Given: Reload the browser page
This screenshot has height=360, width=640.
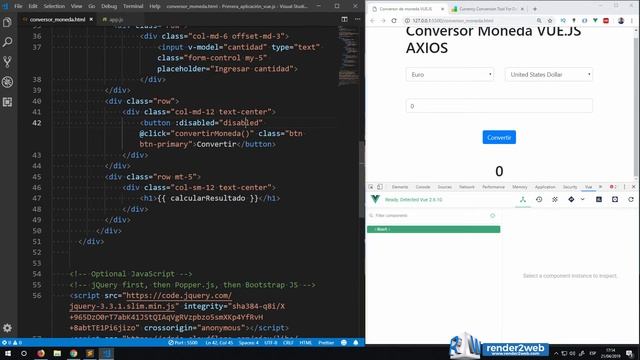Looking at the screenshot, I should 394,20.
